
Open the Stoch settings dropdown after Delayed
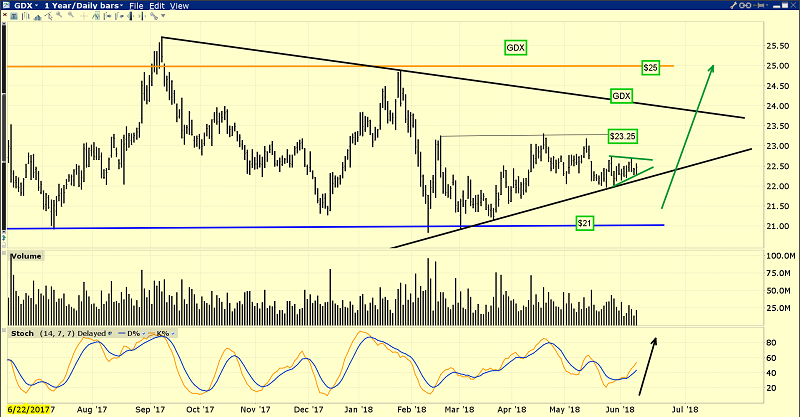click(110, 333)
